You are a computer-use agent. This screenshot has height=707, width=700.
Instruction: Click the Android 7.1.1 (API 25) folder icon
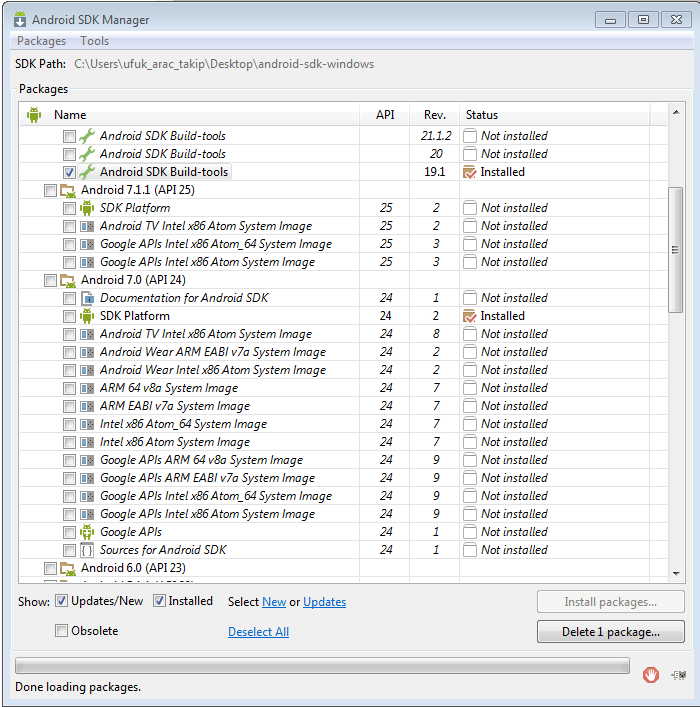pos(68,190)
